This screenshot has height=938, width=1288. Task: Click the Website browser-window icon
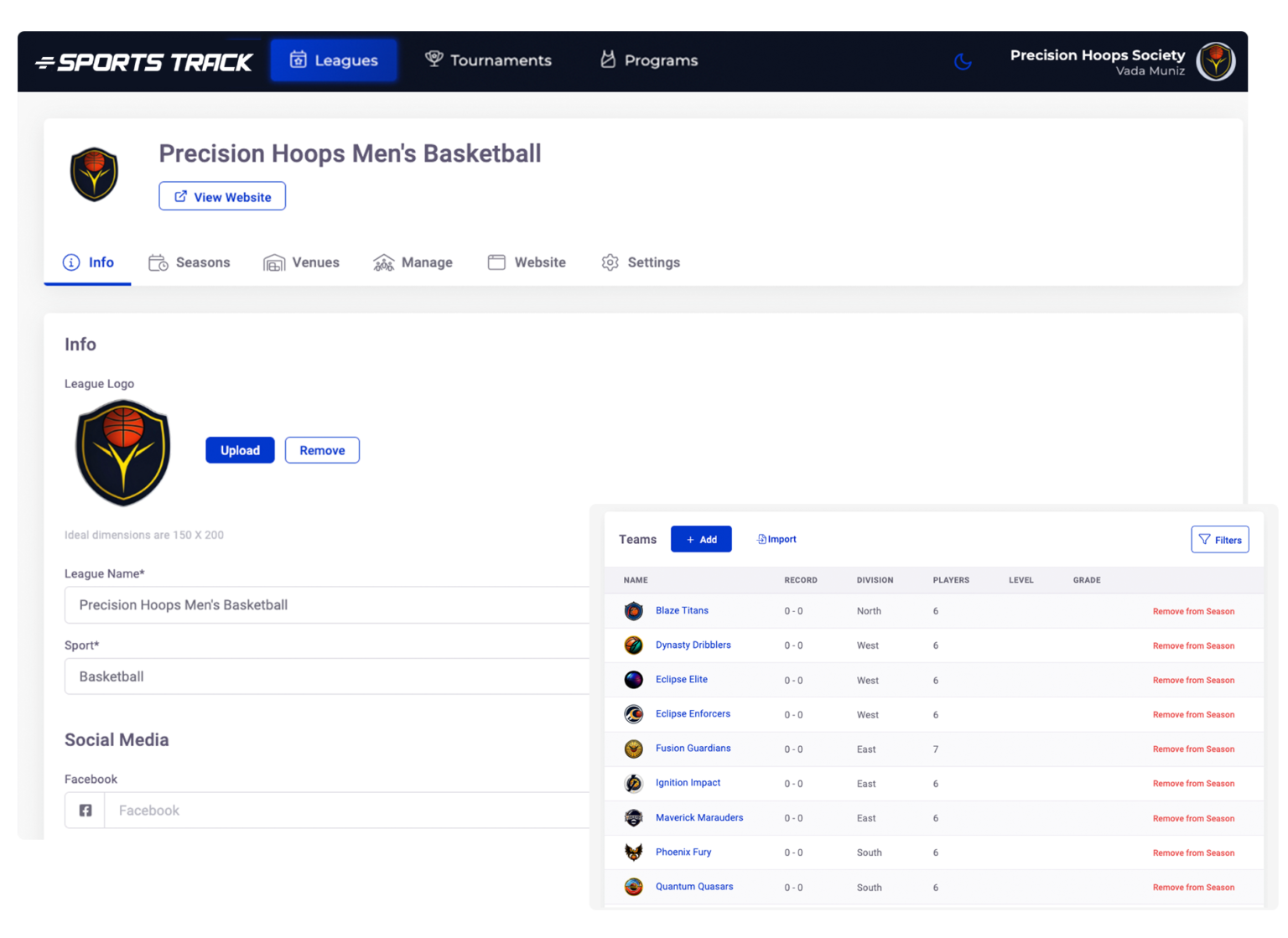tap(496, 262)
